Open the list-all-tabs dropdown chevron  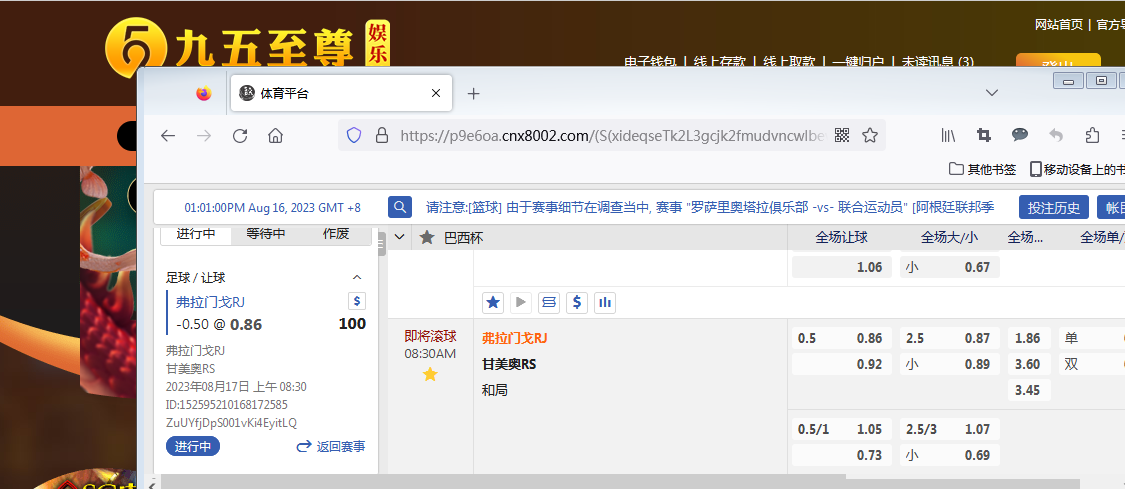(992, 92)
